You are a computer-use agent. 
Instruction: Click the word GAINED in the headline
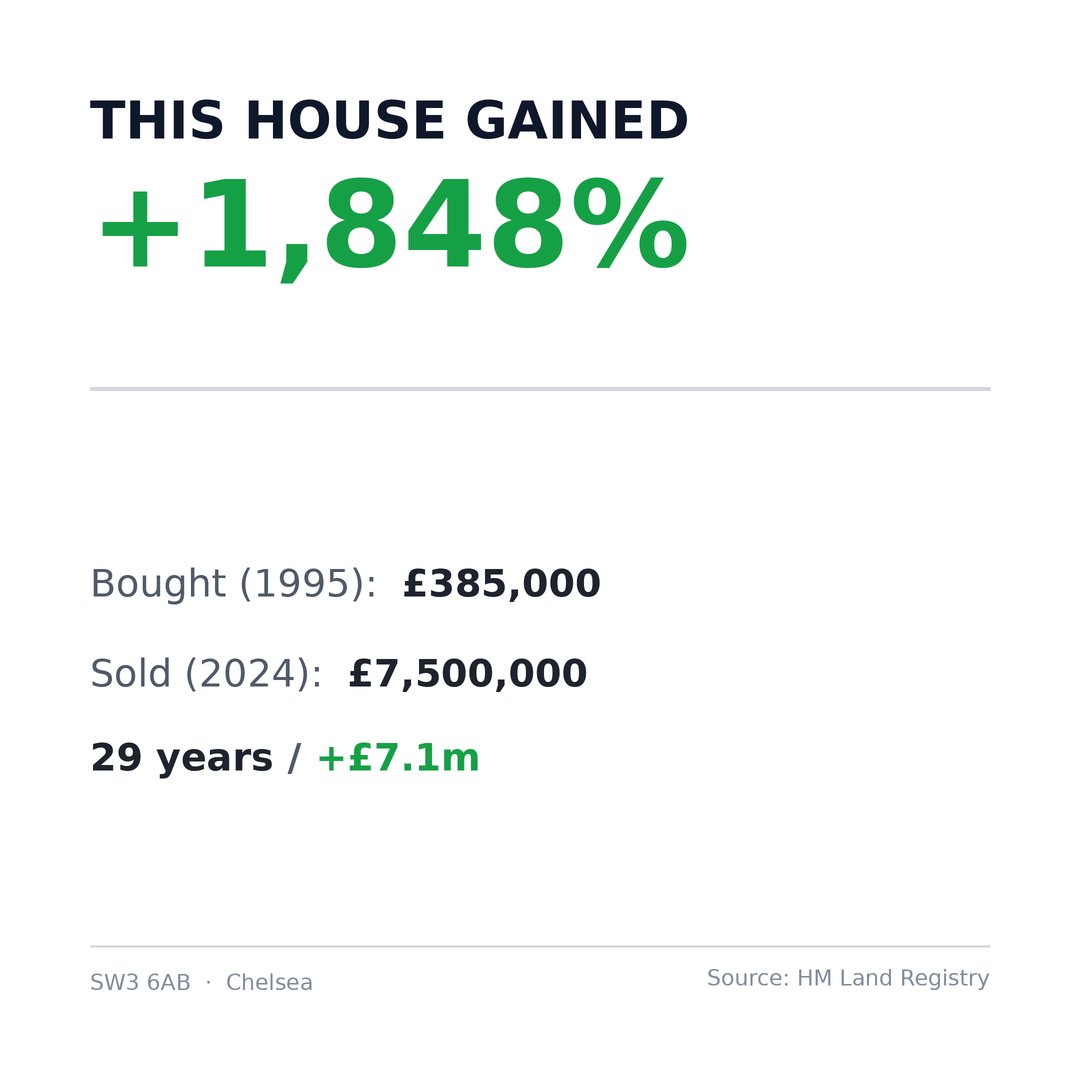click(x=577, y=121)
